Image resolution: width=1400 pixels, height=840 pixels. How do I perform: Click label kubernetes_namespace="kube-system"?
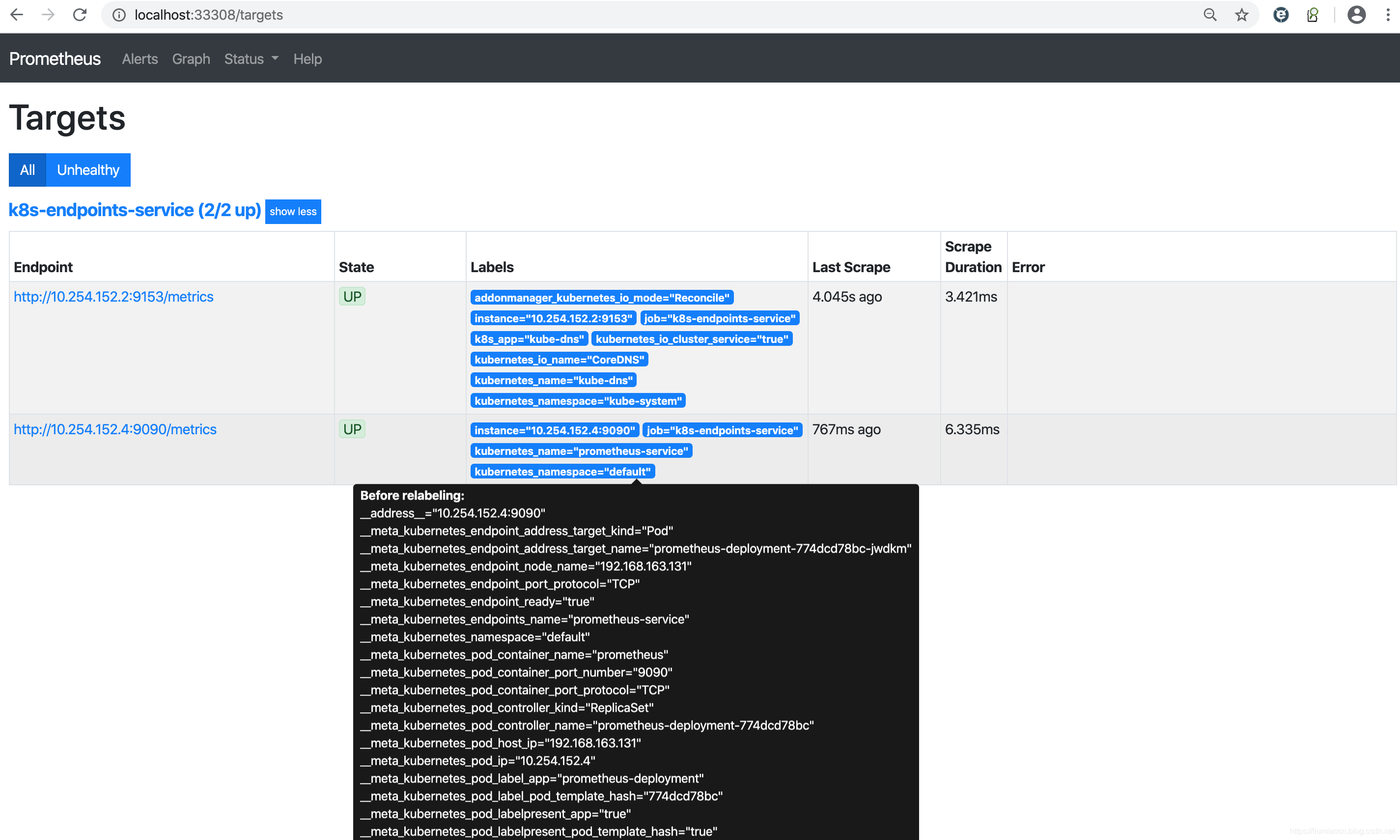point(578,401)
